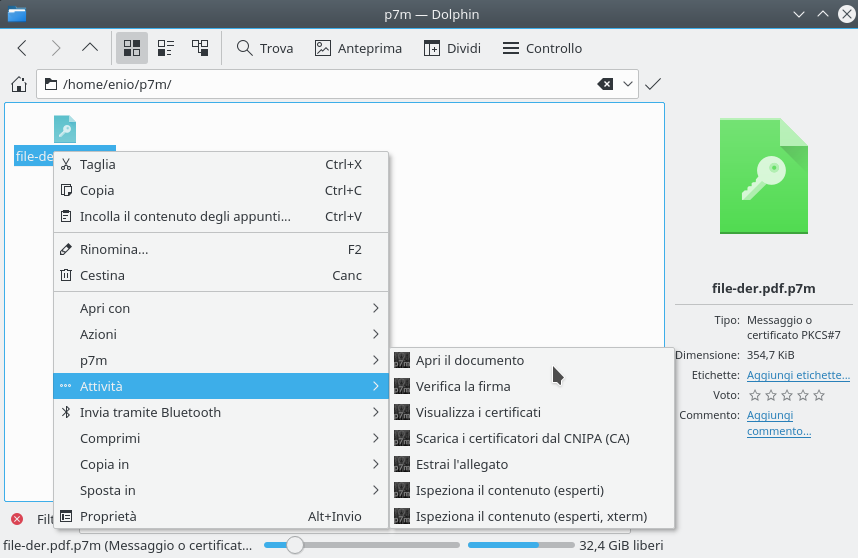
Task: Expand the Apri con submenu
Action: (x=220, y=308)
